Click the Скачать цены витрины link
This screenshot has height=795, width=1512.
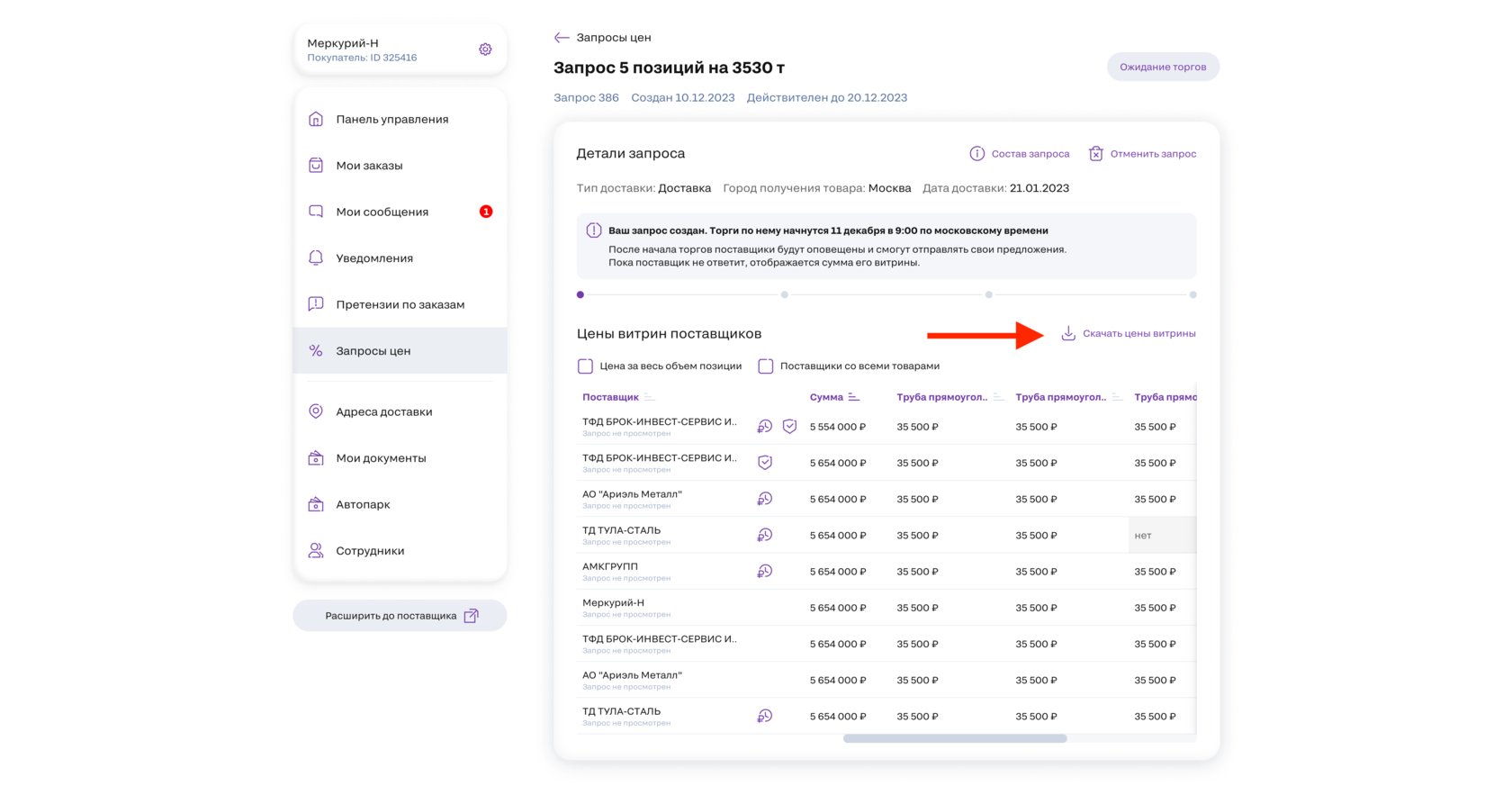tap(1139, 333)
